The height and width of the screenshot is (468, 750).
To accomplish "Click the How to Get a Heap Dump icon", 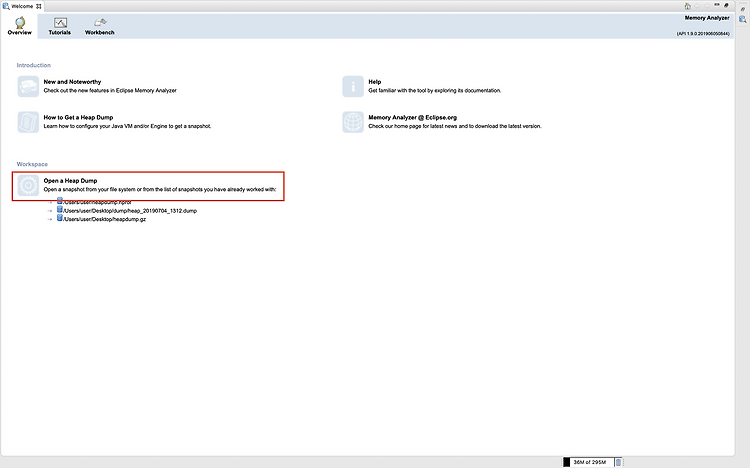I will [28, 122].
